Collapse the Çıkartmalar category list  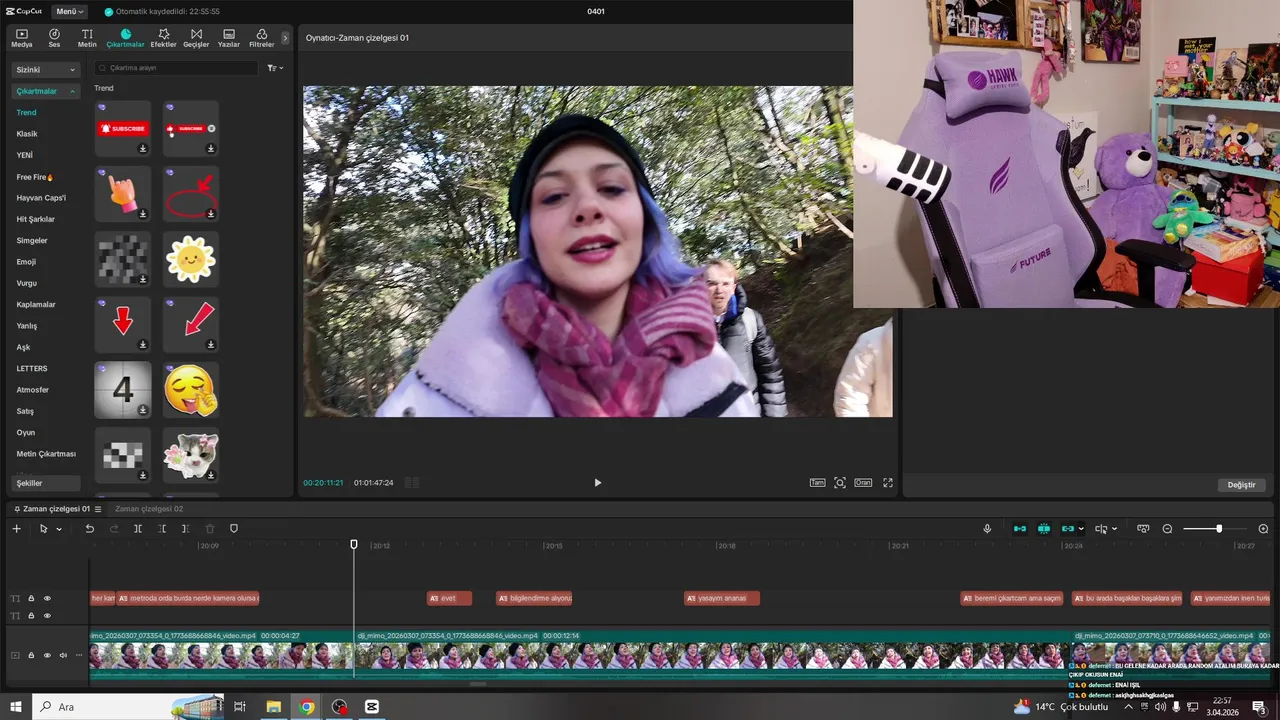[x=45, y=91]
